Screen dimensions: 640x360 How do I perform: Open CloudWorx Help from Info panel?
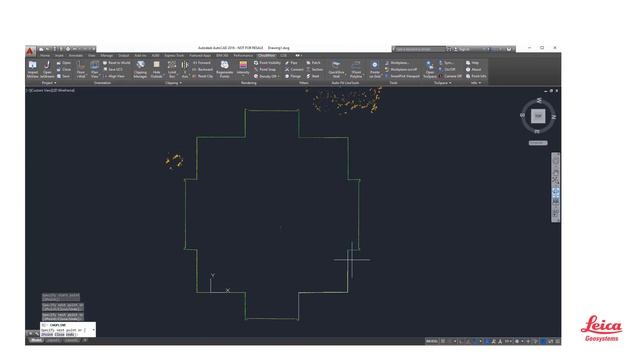click(x=473, y=63)
